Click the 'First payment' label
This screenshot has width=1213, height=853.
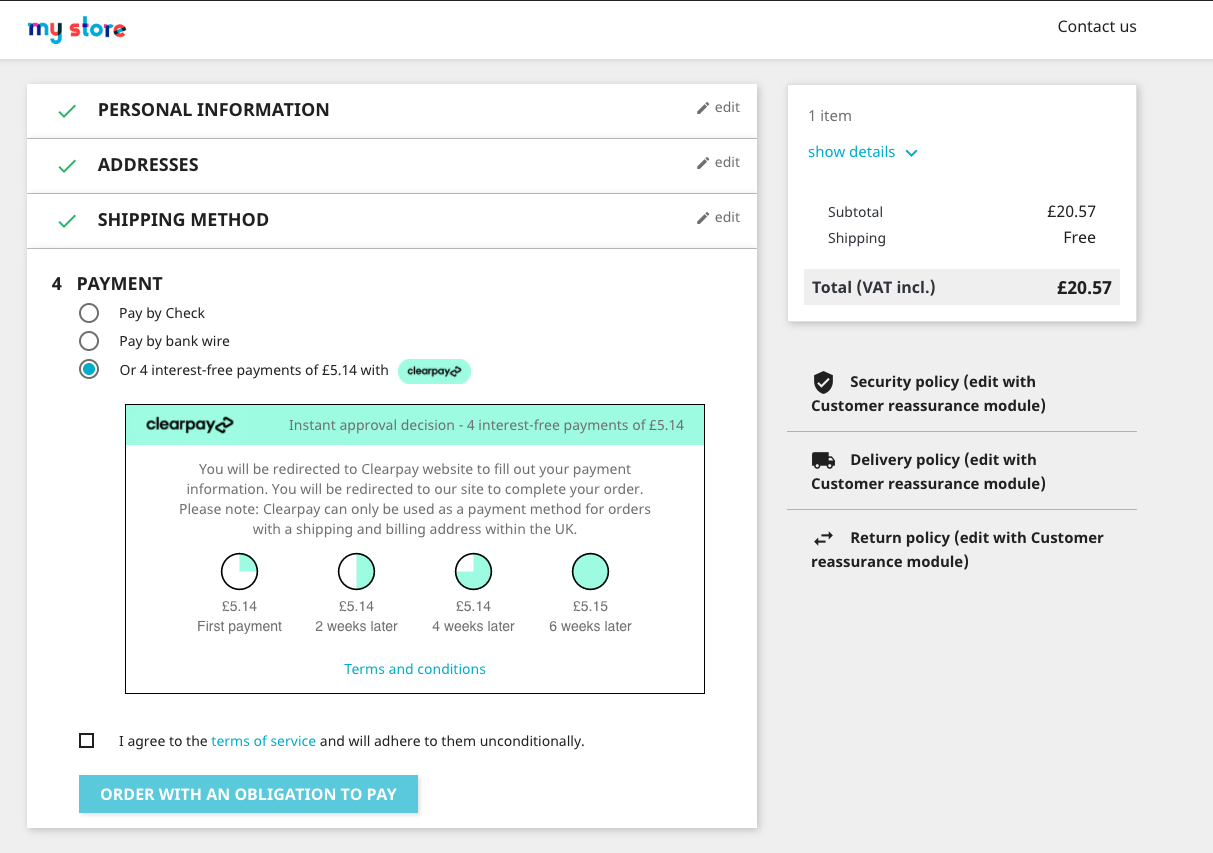pos(240,626)
